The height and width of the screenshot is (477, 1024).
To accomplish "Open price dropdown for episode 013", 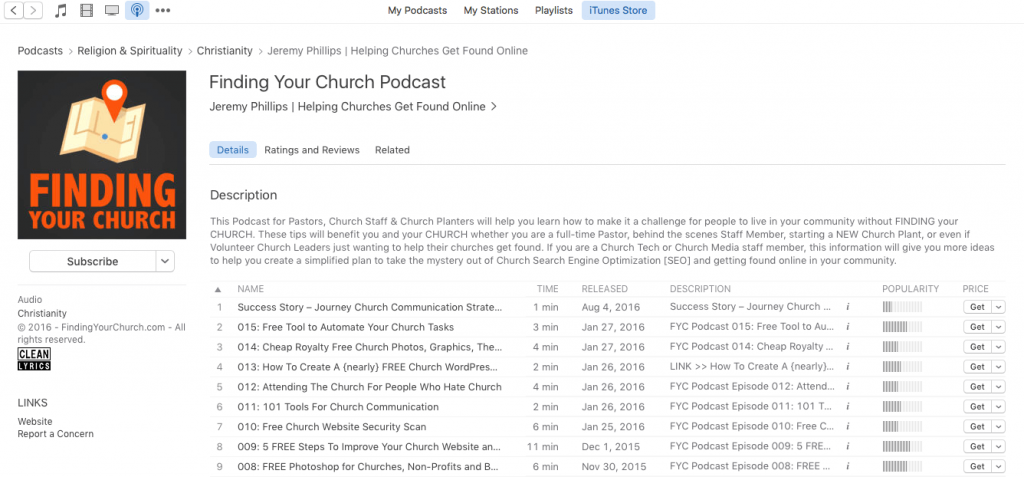I will (x=999, y=367).
